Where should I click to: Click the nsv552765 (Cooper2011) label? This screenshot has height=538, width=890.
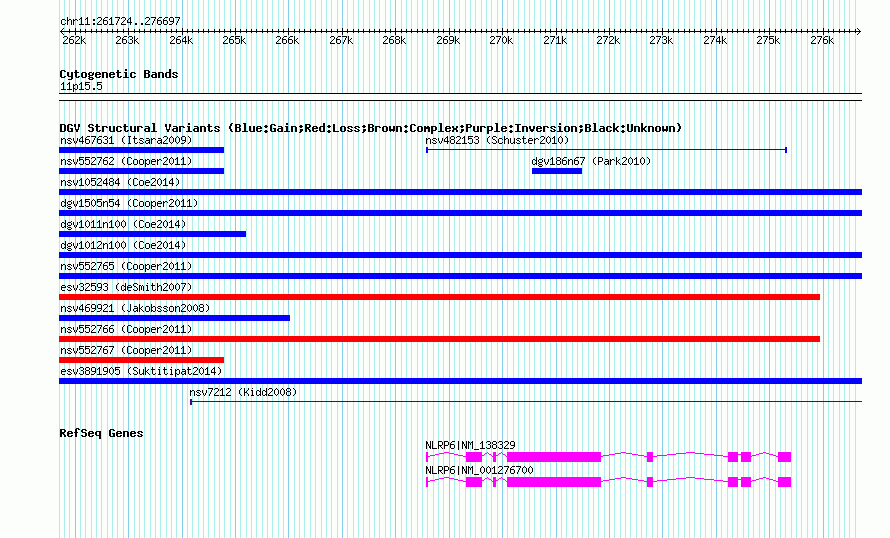point(126,266)
